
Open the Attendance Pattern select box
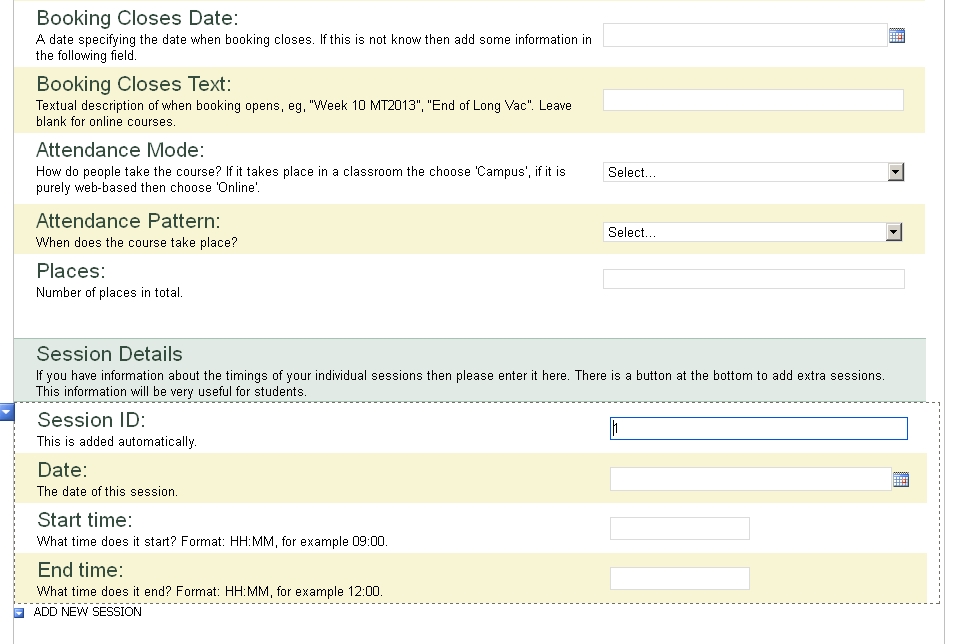tap(753, 232)
